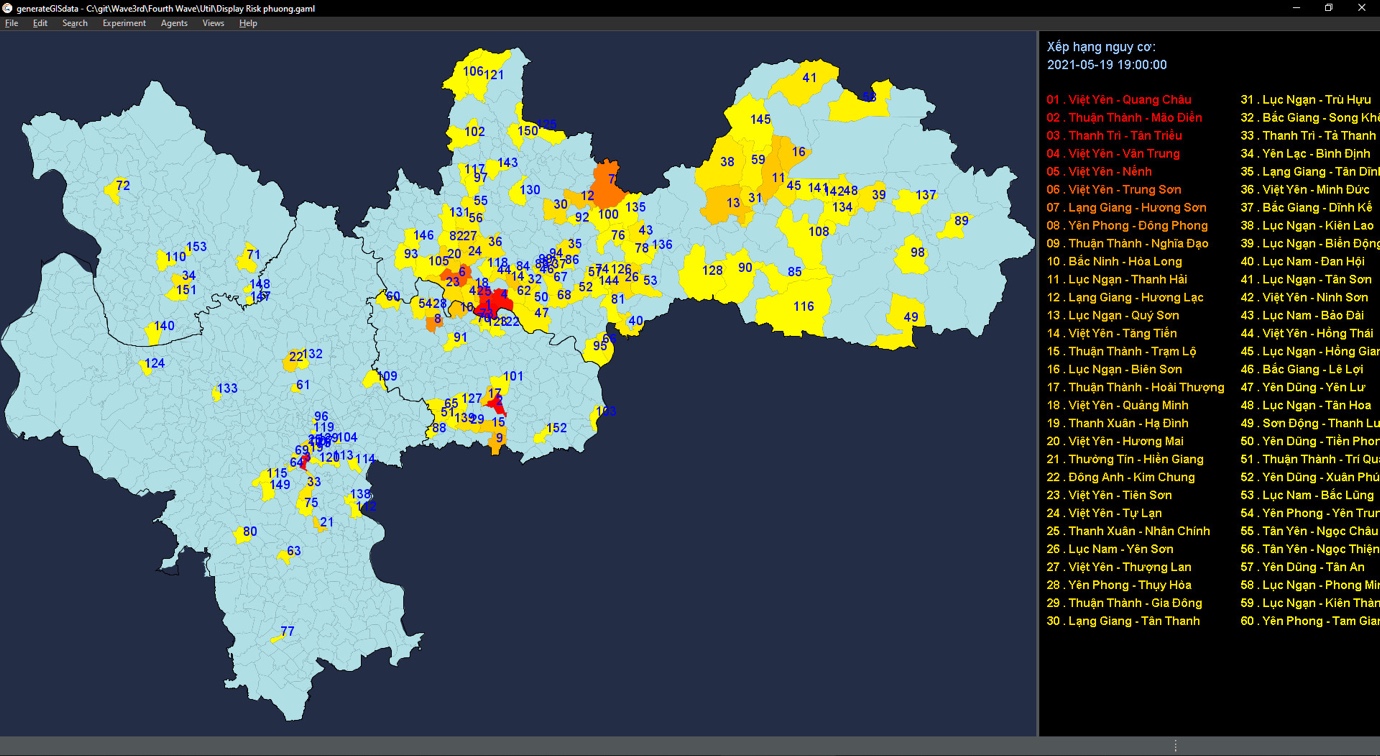Screen dimensions: 1380x756
Task: Click ranking entry 30 Lạng Giang - Tân Thanh
Action: [1123, 622]
